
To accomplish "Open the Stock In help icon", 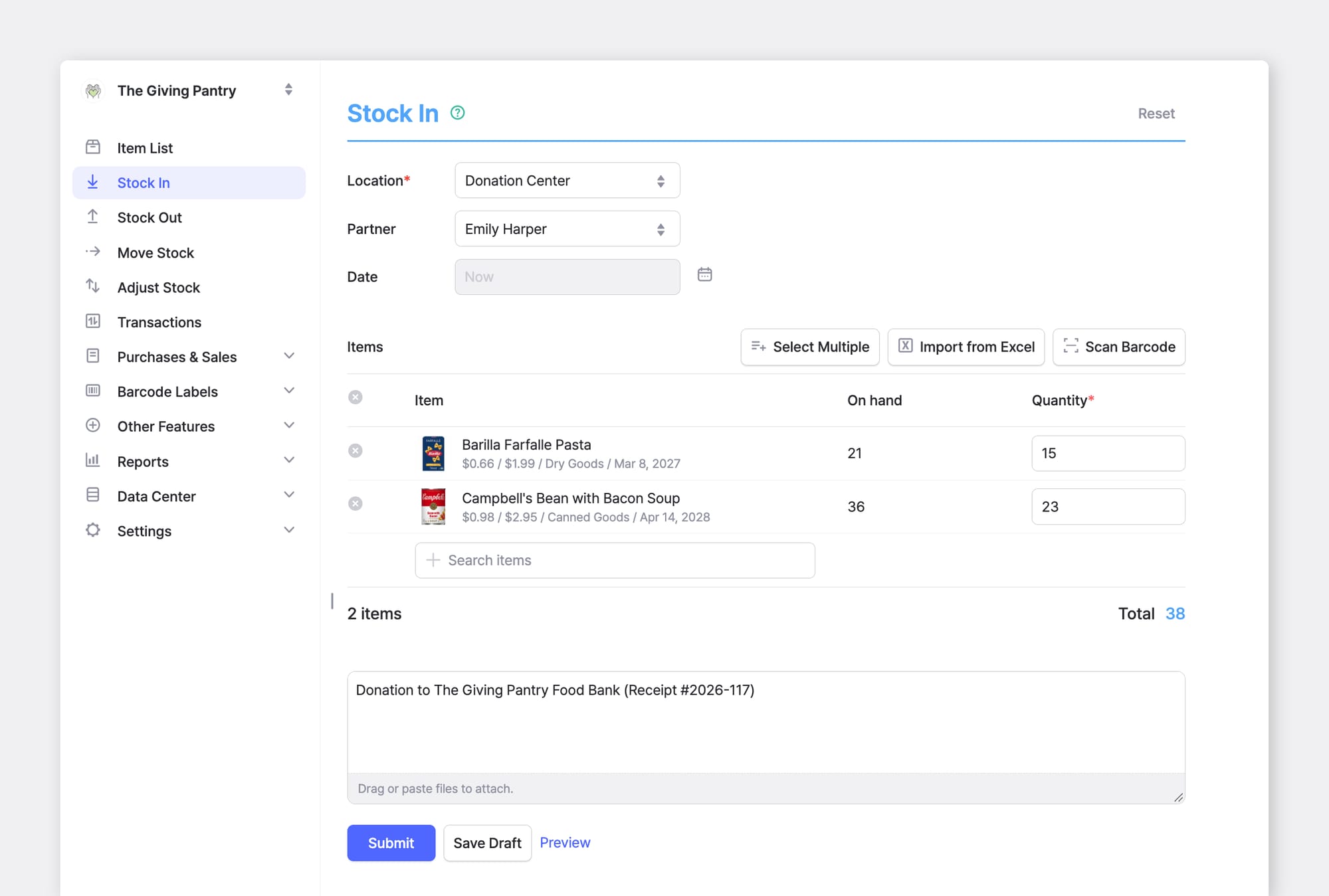I will point(457,113).
